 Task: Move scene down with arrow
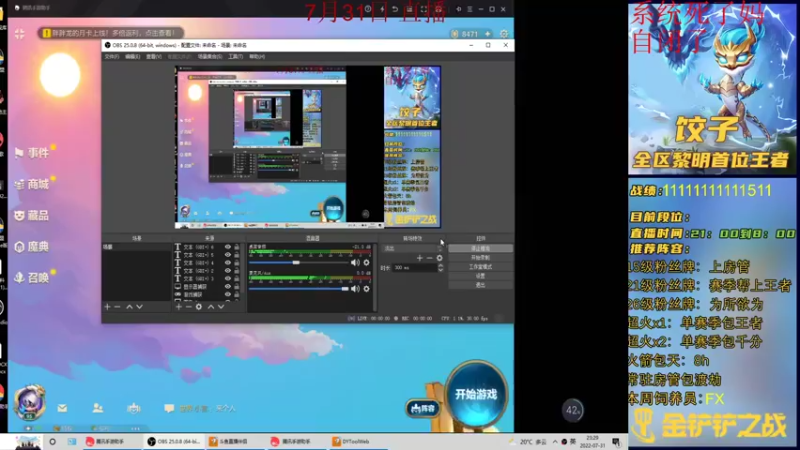click(x=139, y=307)
